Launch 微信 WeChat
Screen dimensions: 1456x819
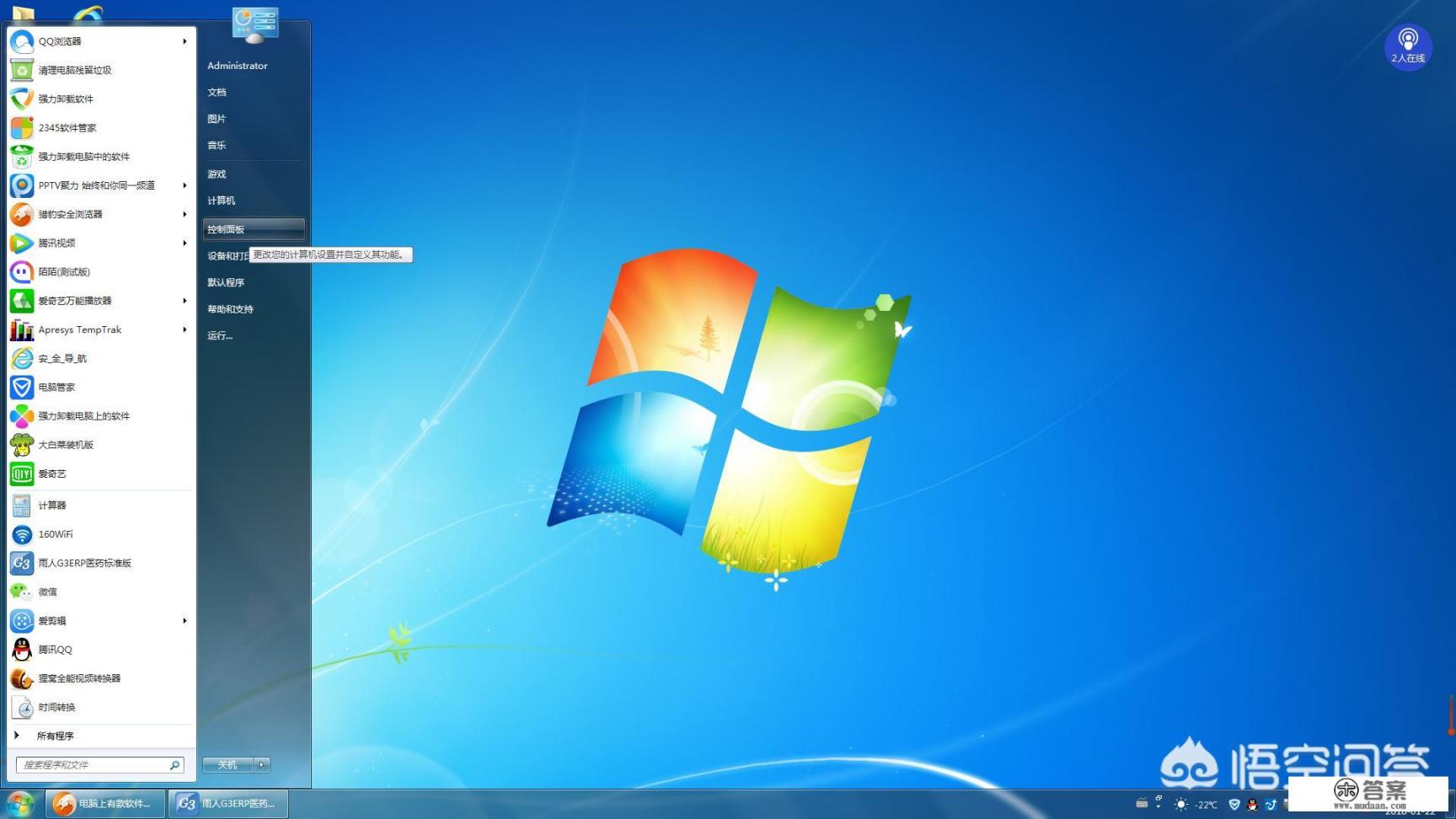101,591
